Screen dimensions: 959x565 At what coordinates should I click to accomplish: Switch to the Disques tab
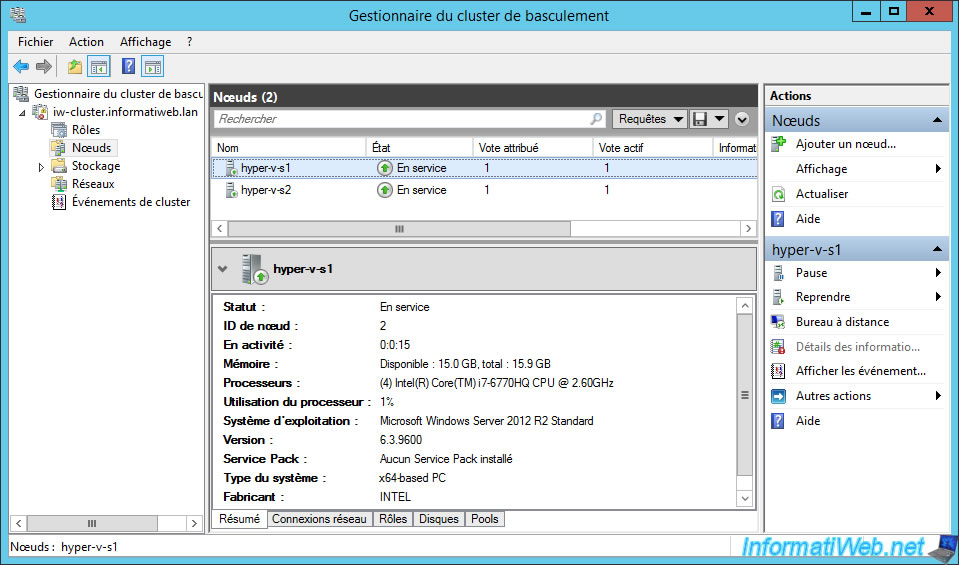[439, 519]
